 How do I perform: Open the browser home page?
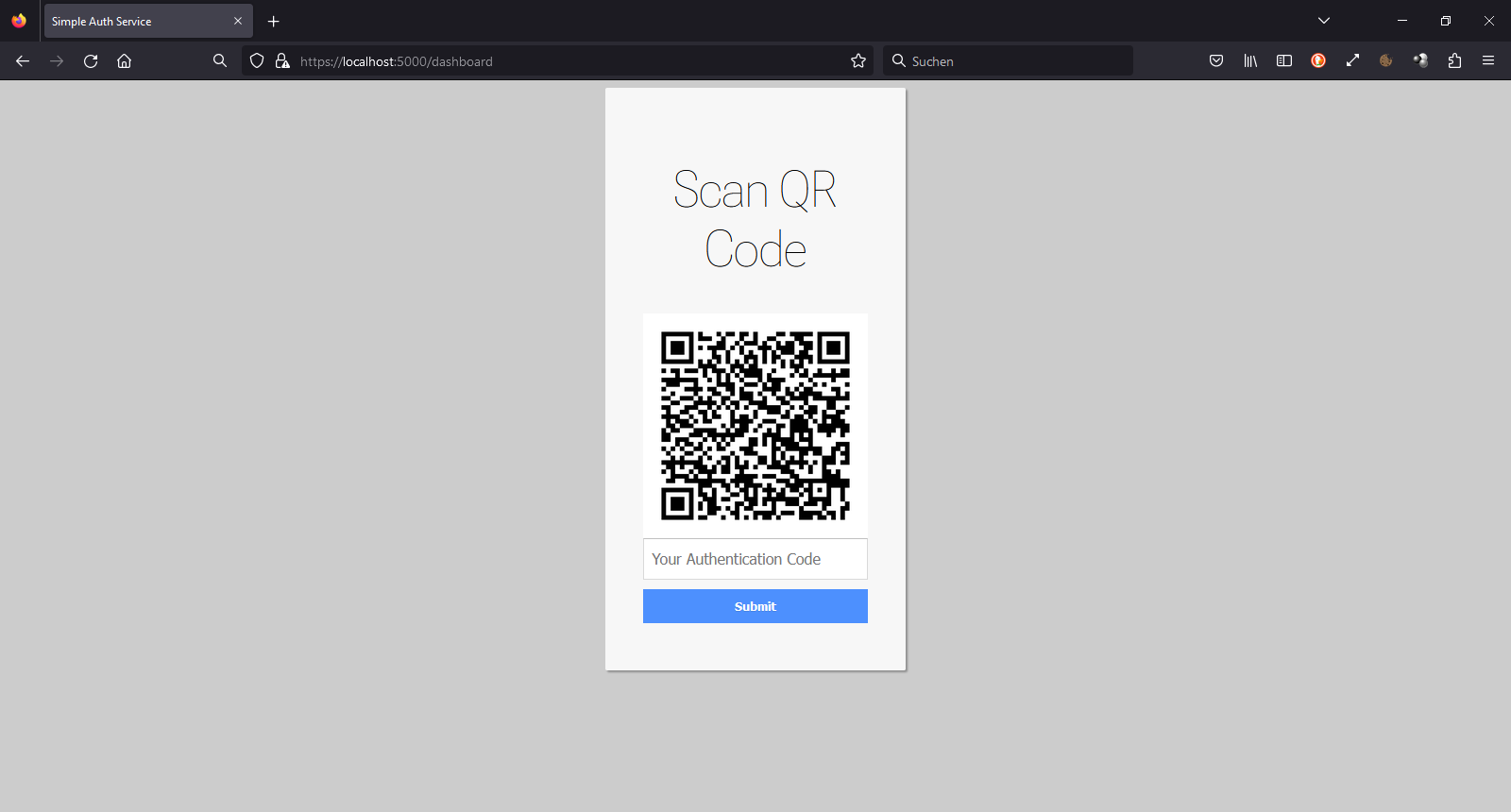(124, 61)
